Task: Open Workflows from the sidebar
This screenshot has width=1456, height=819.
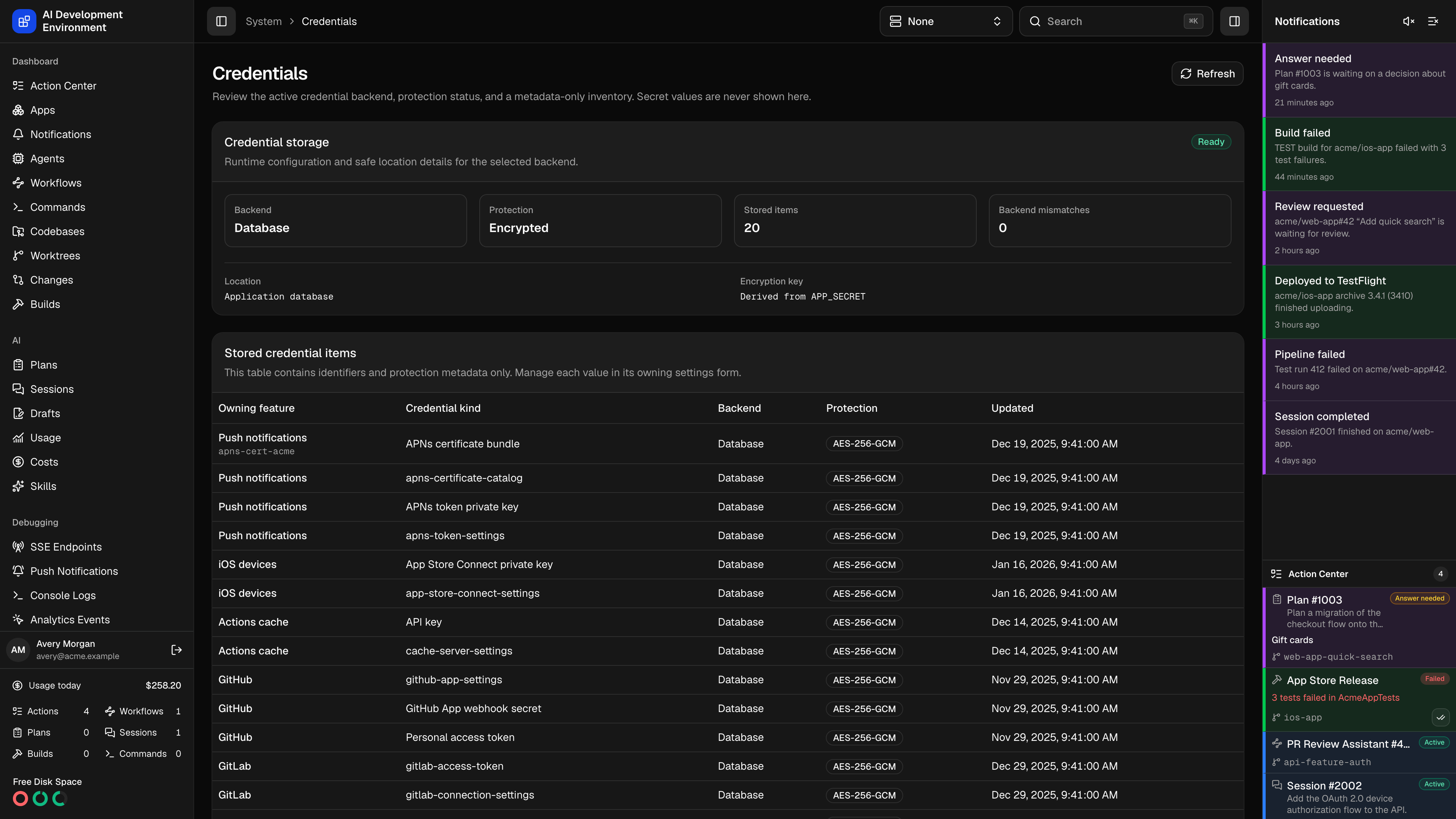Action: tap(97, 183)
